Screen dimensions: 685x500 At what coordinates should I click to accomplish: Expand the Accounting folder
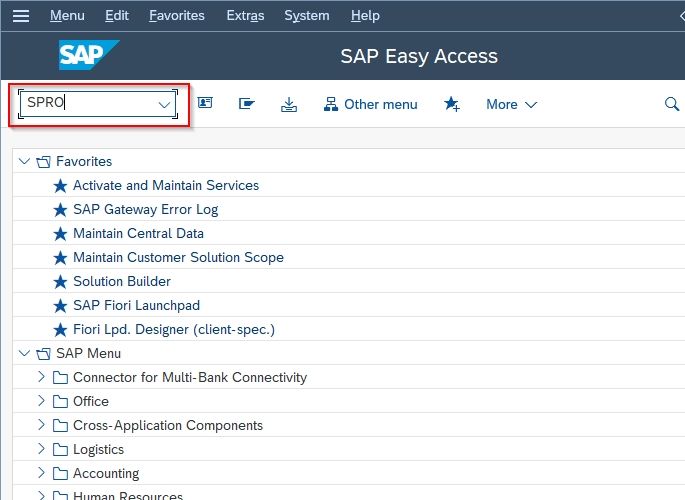tap(41, 472)
